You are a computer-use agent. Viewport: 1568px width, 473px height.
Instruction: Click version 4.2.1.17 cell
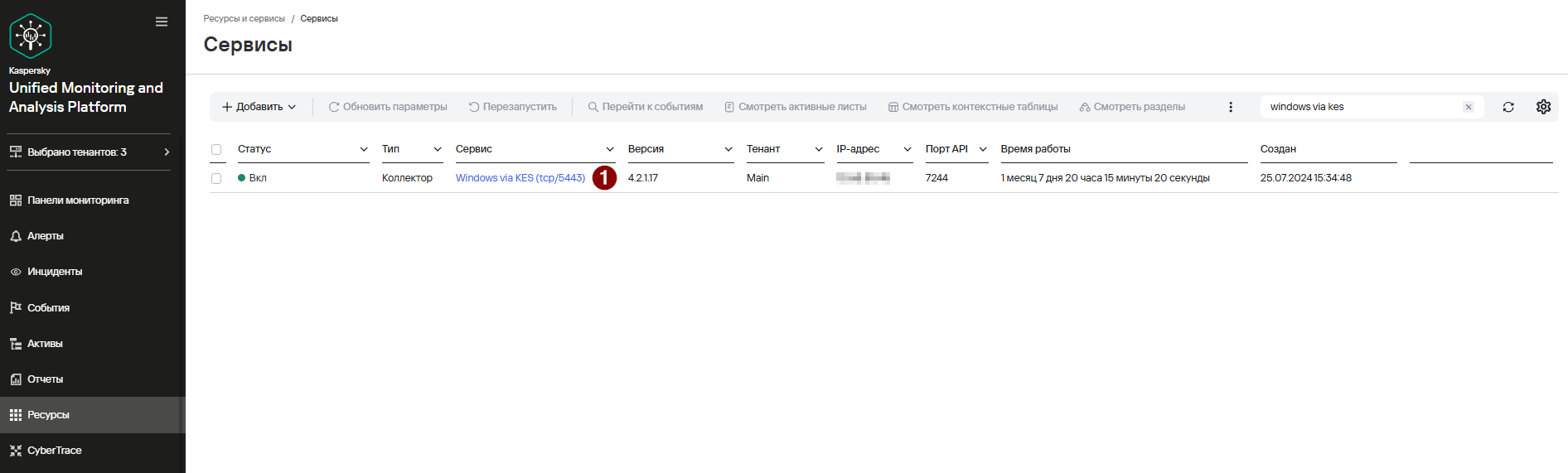click(x=643, y=178)
